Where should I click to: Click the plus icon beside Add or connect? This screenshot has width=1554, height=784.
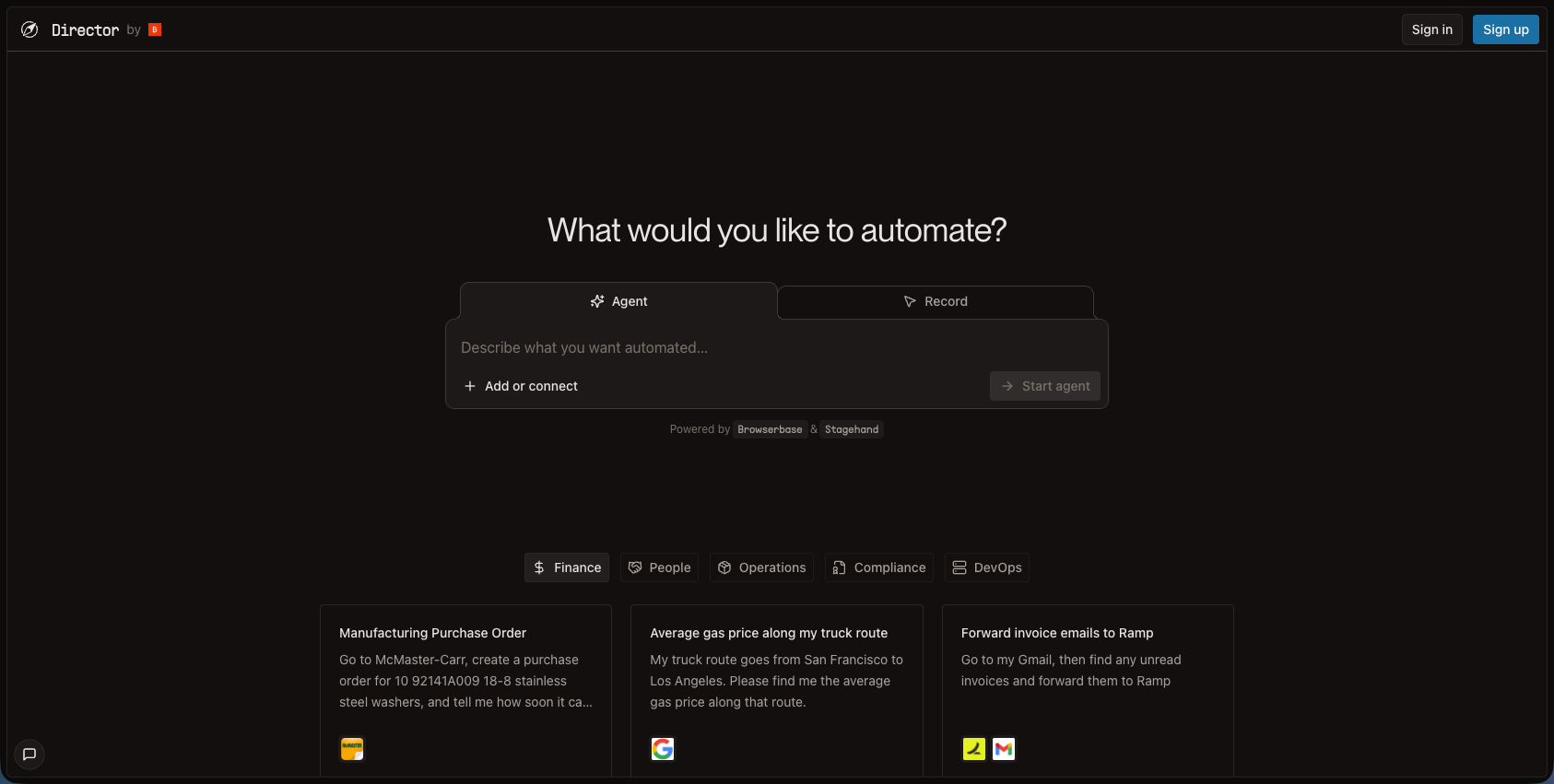tap(470, 386)
